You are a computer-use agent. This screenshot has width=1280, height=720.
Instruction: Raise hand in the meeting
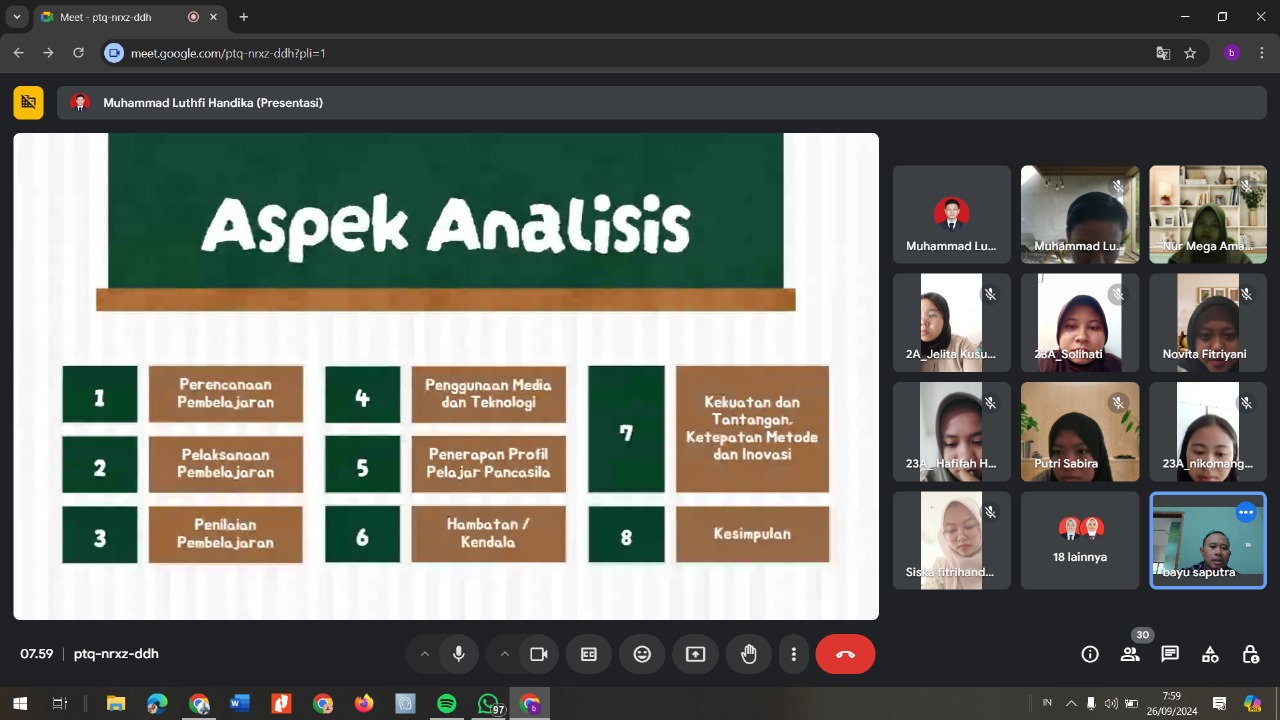click(x=749, y=654)
